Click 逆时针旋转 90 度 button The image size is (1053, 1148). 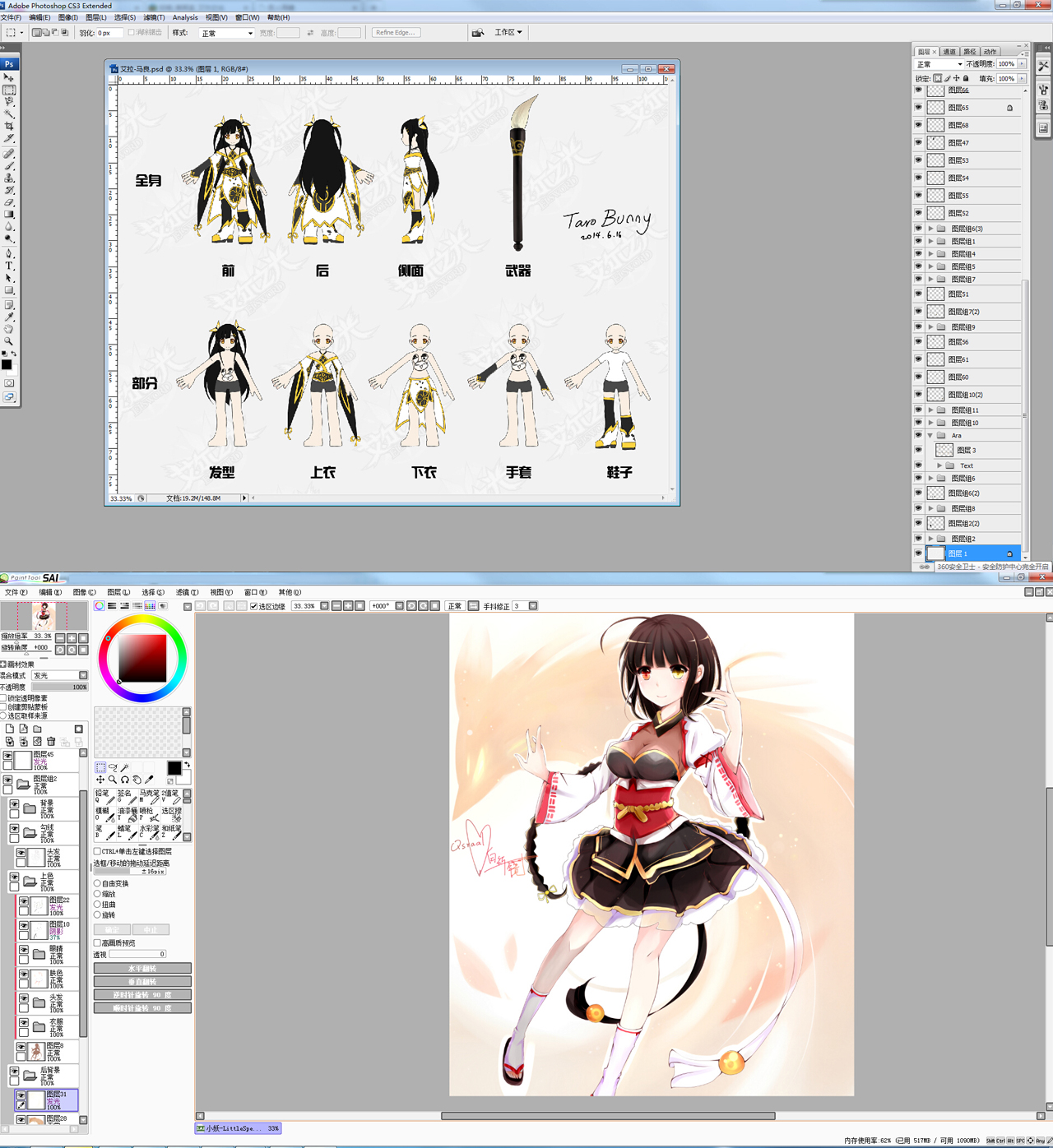142,995
